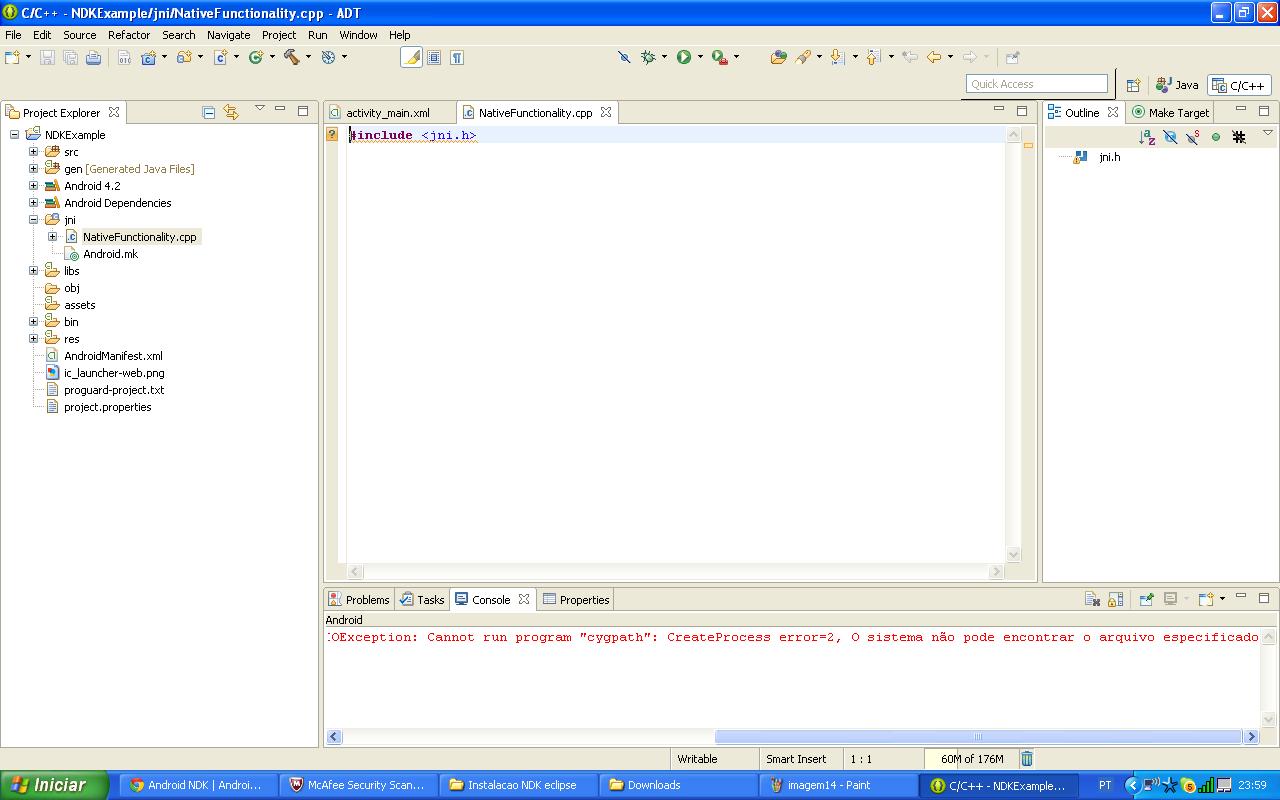This screenshot has width=1280, height=800.
Task: Open Android.mk in Project Explorer
Action: 110,254
